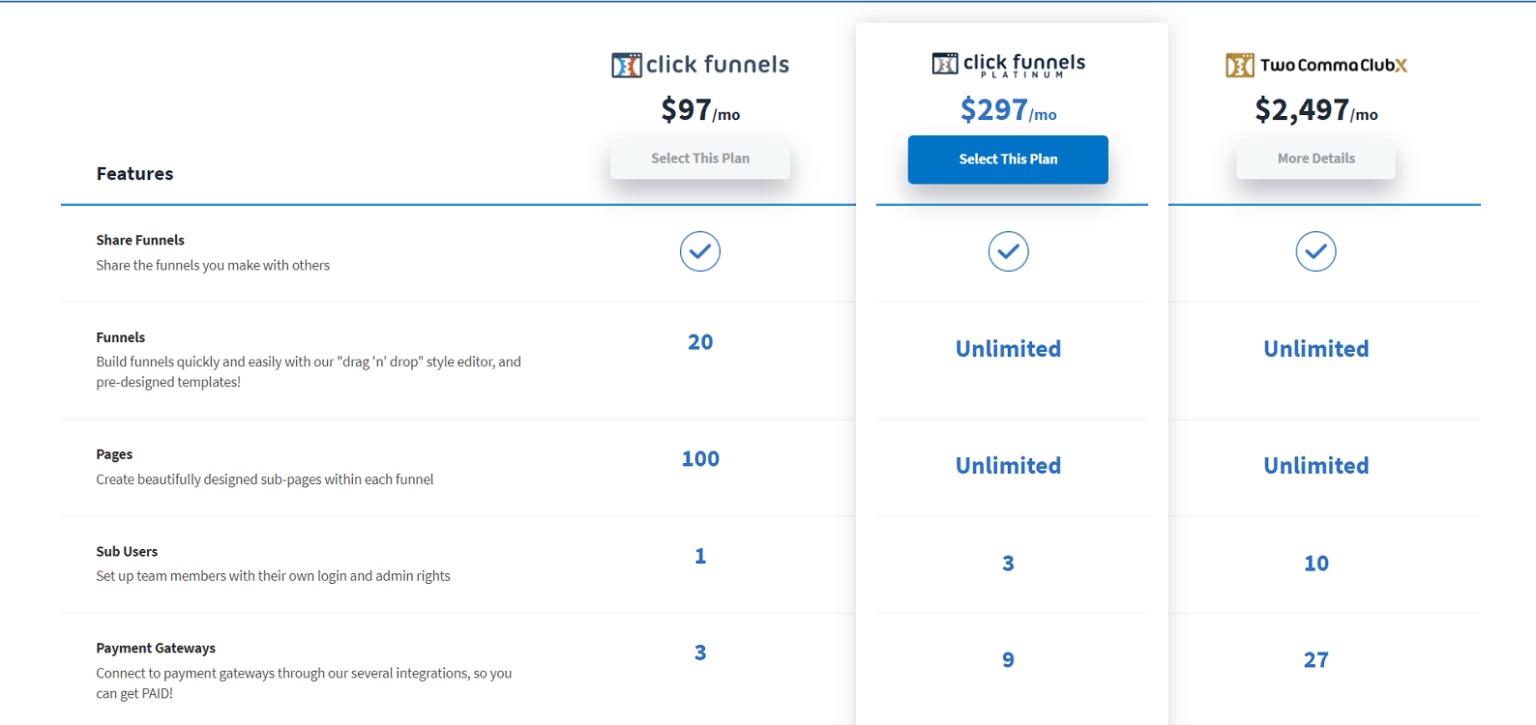Click the Features column header
Image resolution: width=1536 pixels, height=725 pixels.
pos(135,174)
